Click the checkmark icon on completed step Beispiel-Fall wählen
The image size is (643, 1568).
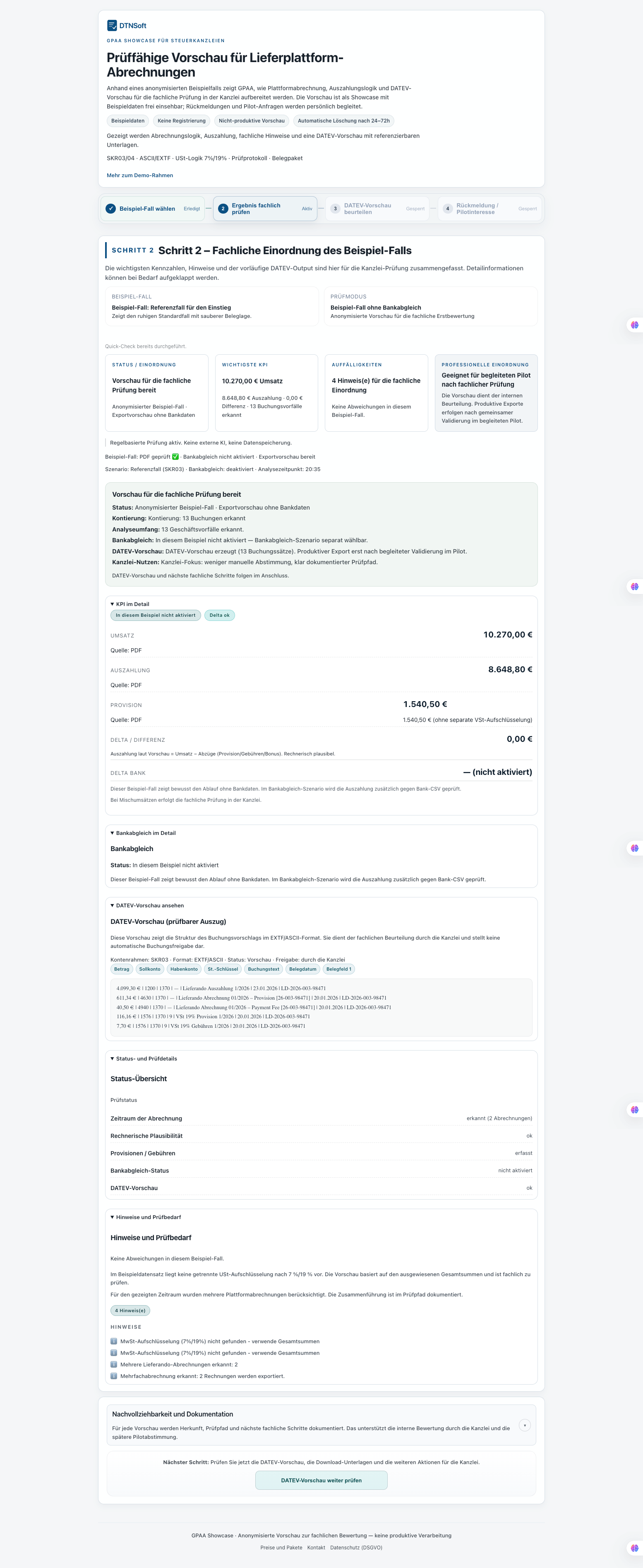(111, 208)
